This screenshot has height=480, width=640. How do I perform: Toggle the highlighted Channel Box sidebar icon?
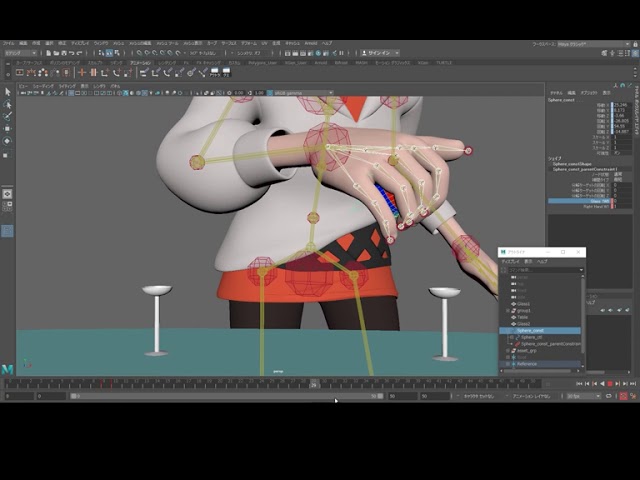636,53
